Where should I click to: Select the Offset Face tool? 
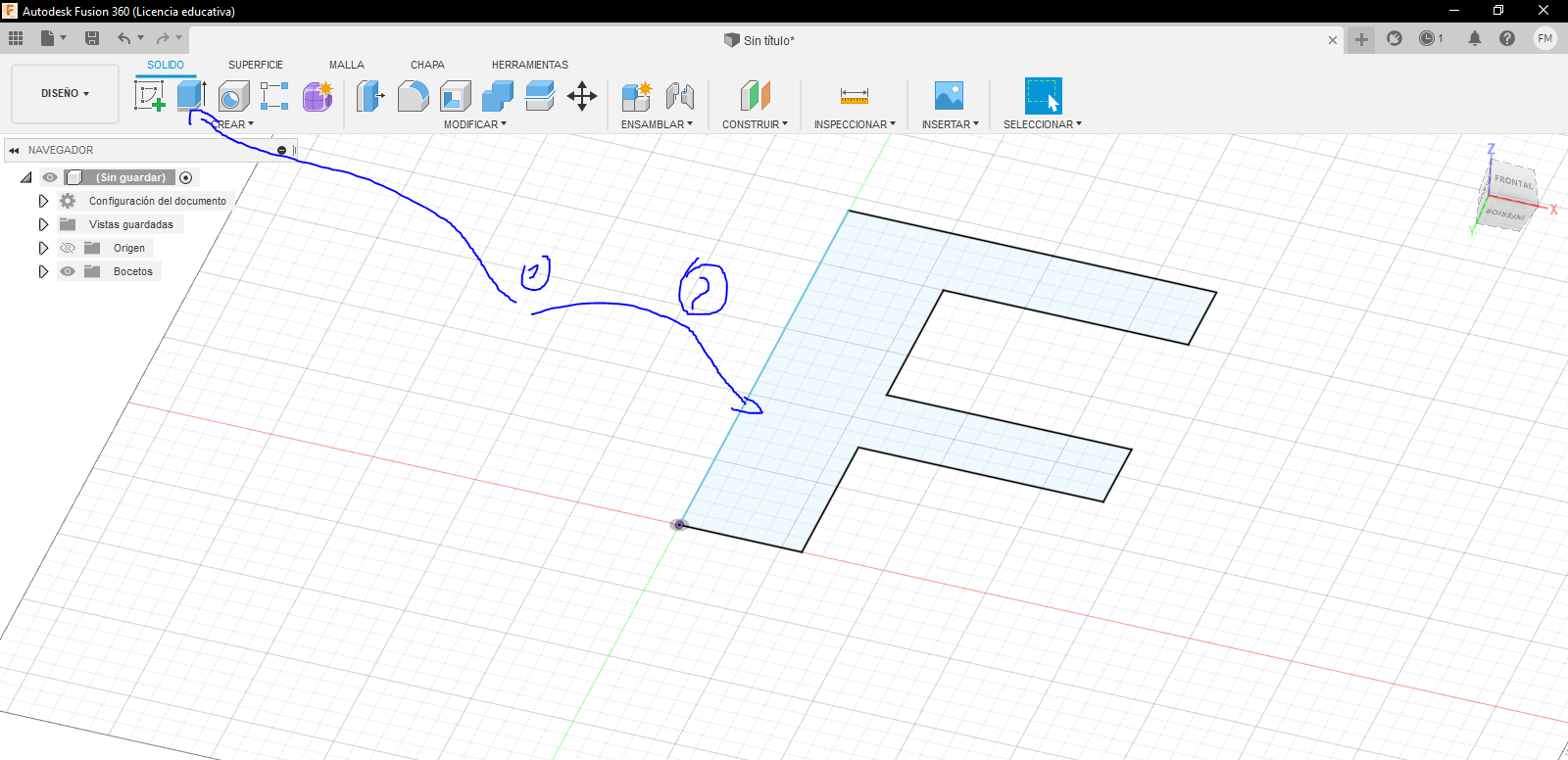pyautogui.click(x=540, y=96)
